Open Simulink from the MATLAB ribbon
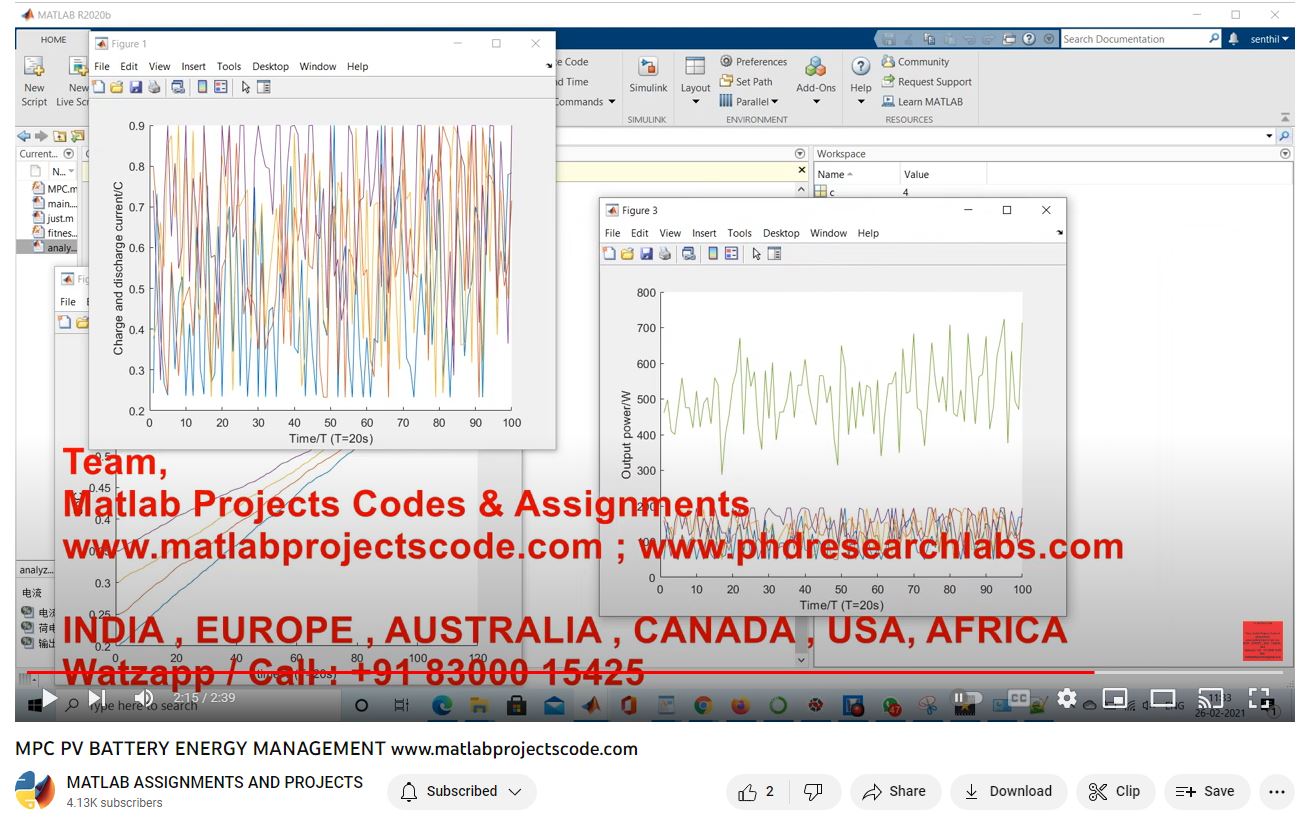1308x821 pixels. (648, 76)
